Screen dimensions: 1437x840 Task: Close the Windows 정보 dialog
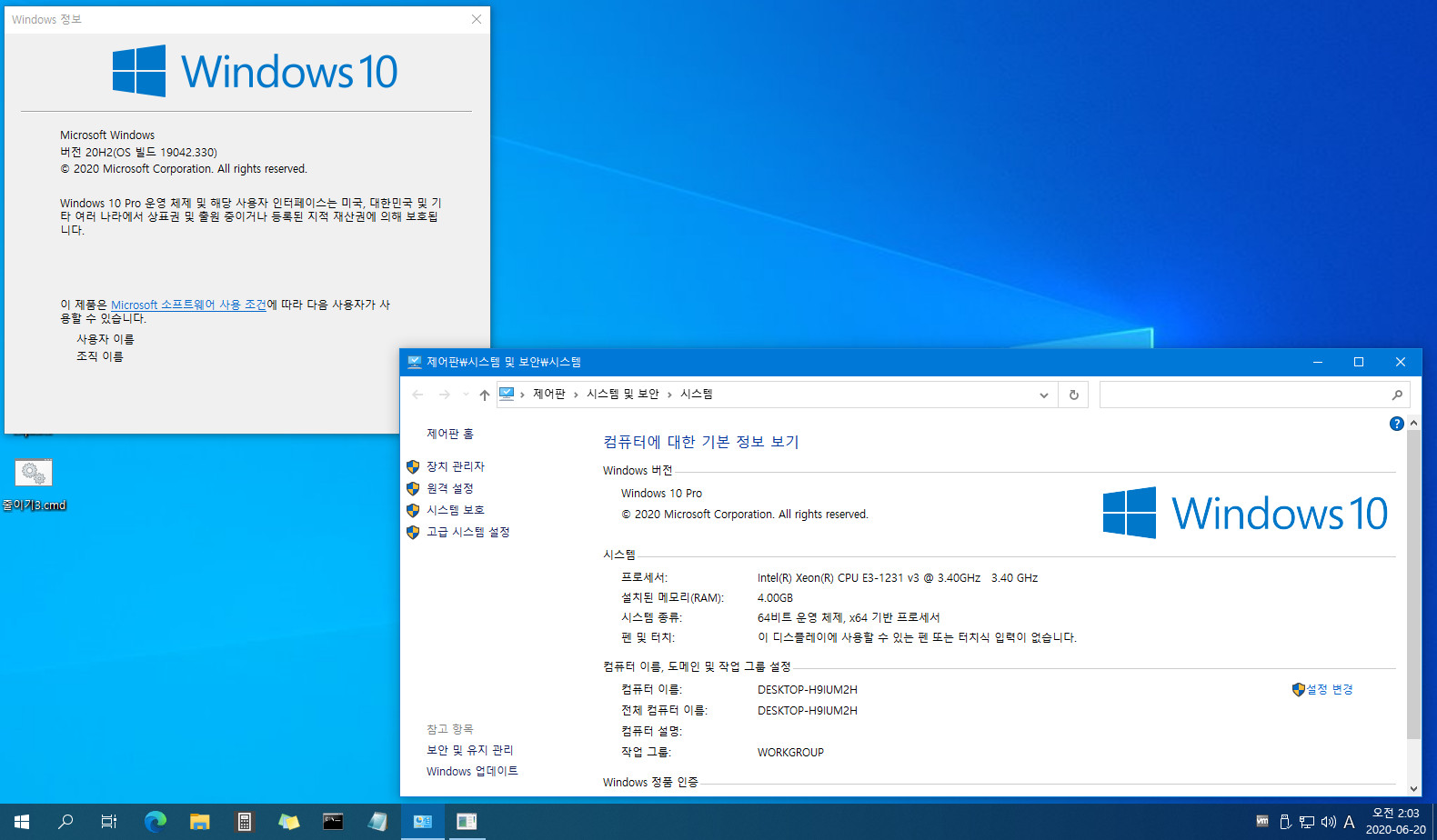(477, 19)
